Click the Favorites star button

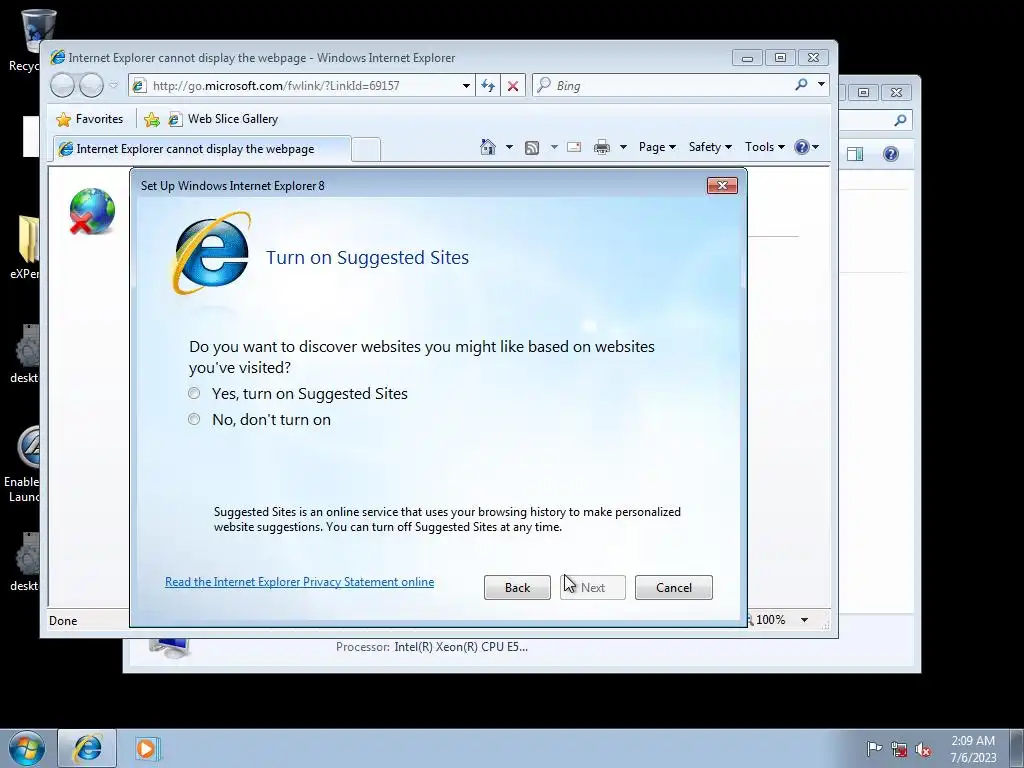coord(90,119)
